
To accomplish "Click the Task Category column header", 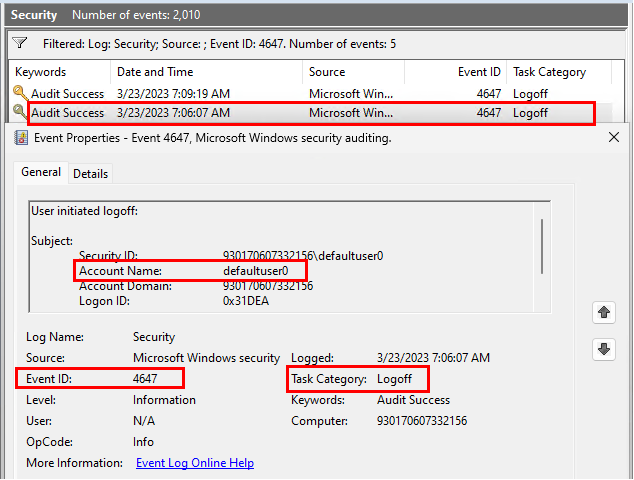I will pos(549,72).
